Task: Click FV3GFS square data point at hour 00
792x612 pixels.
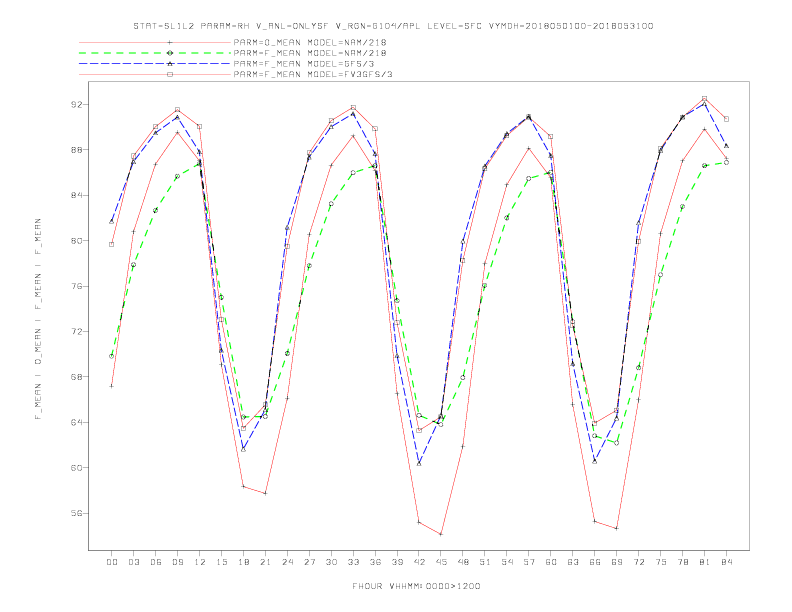Action: pyautogui.click(x=112, y=244)
